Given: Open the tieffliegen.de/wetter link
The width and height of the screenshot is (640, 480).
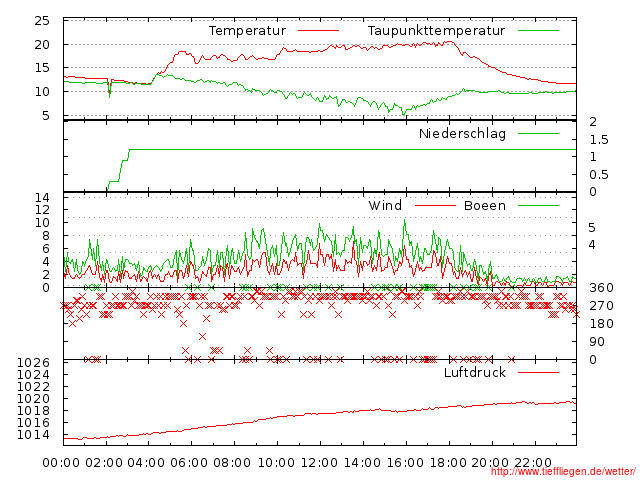Looking at the screenshot, I should coord(563,472).
